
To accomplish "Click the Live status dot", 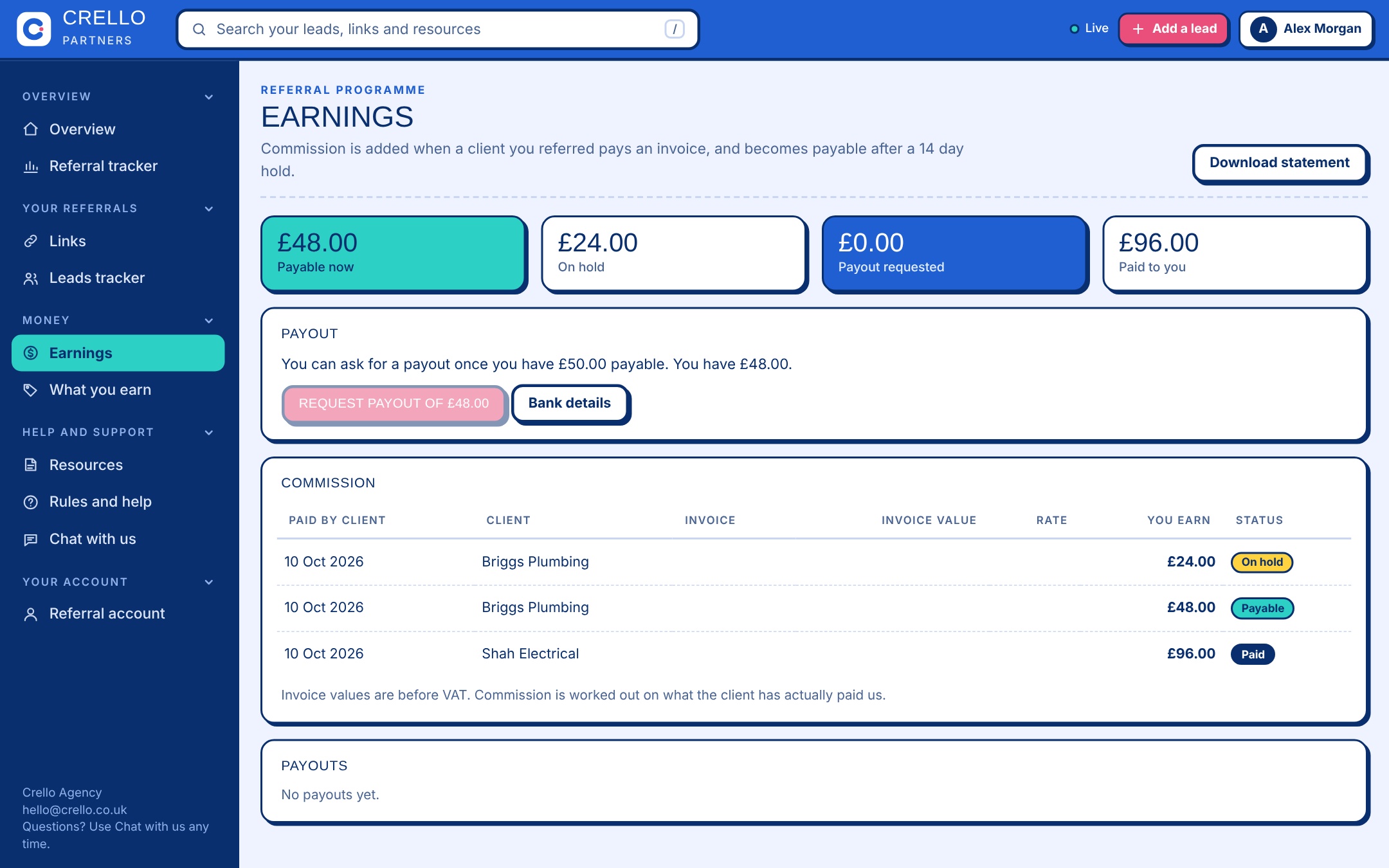I will point(1074,29).
